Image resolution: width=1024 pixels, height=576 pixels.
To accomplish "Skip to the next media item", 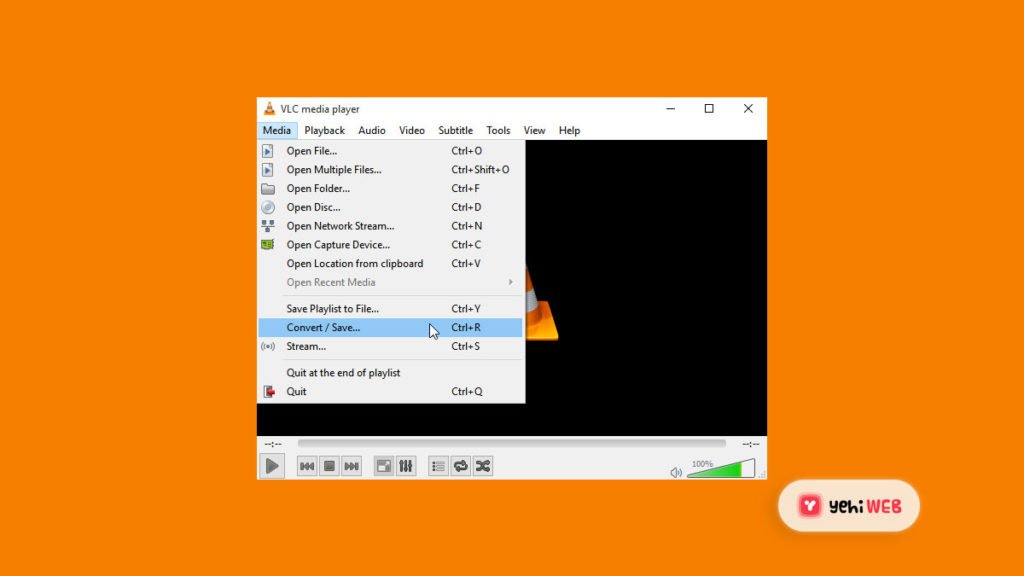I will (351, 466).
